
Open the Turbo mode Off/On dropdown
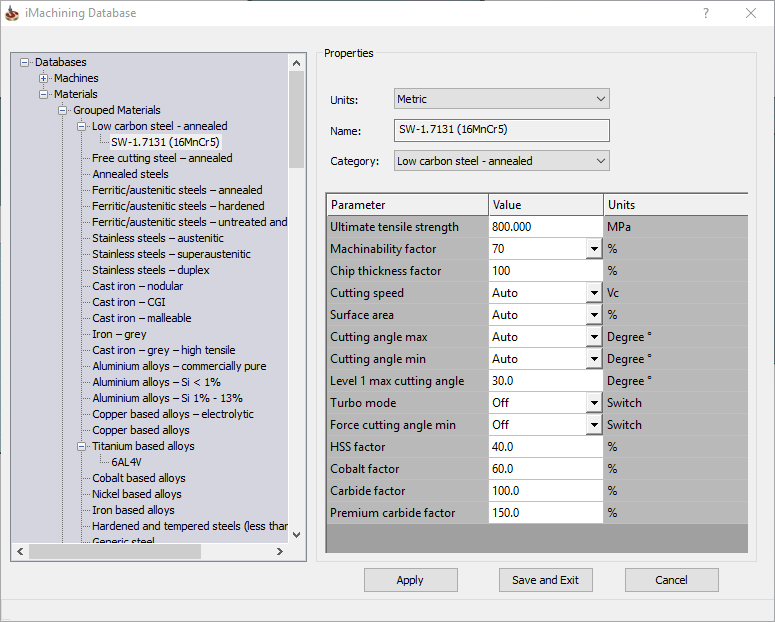pos(594,403)
